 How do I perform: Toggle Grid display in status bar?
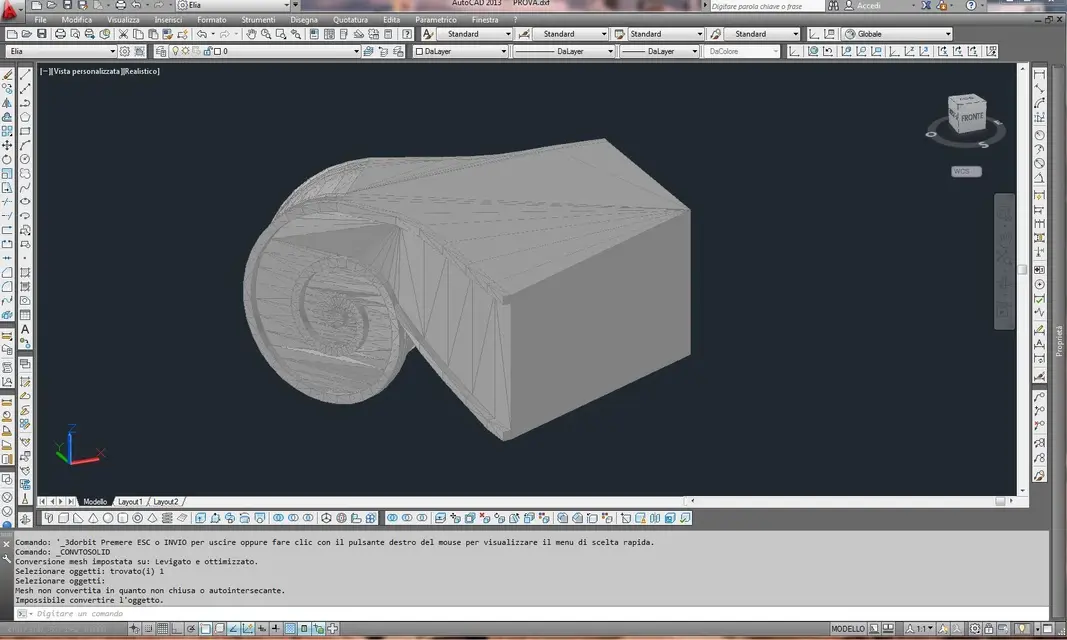(163, 628)
